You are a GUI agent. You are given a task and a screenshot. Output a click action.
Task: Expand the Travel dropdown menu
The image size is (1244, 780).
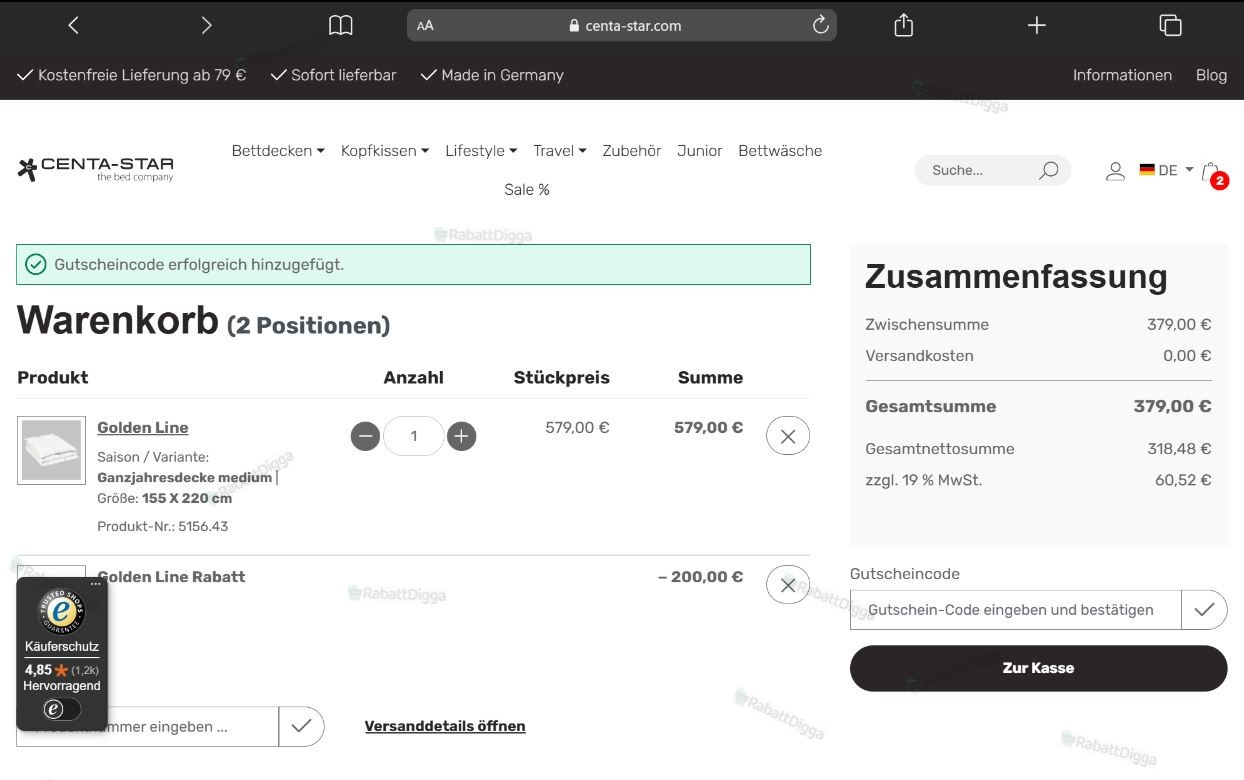560,151
